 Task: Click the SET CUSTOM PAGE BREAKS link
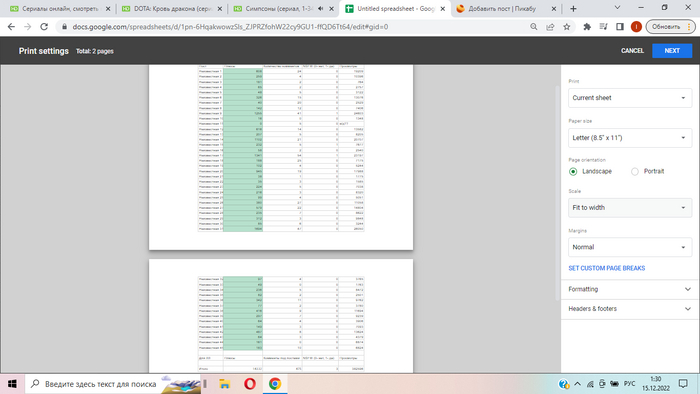tap(607, 268)
